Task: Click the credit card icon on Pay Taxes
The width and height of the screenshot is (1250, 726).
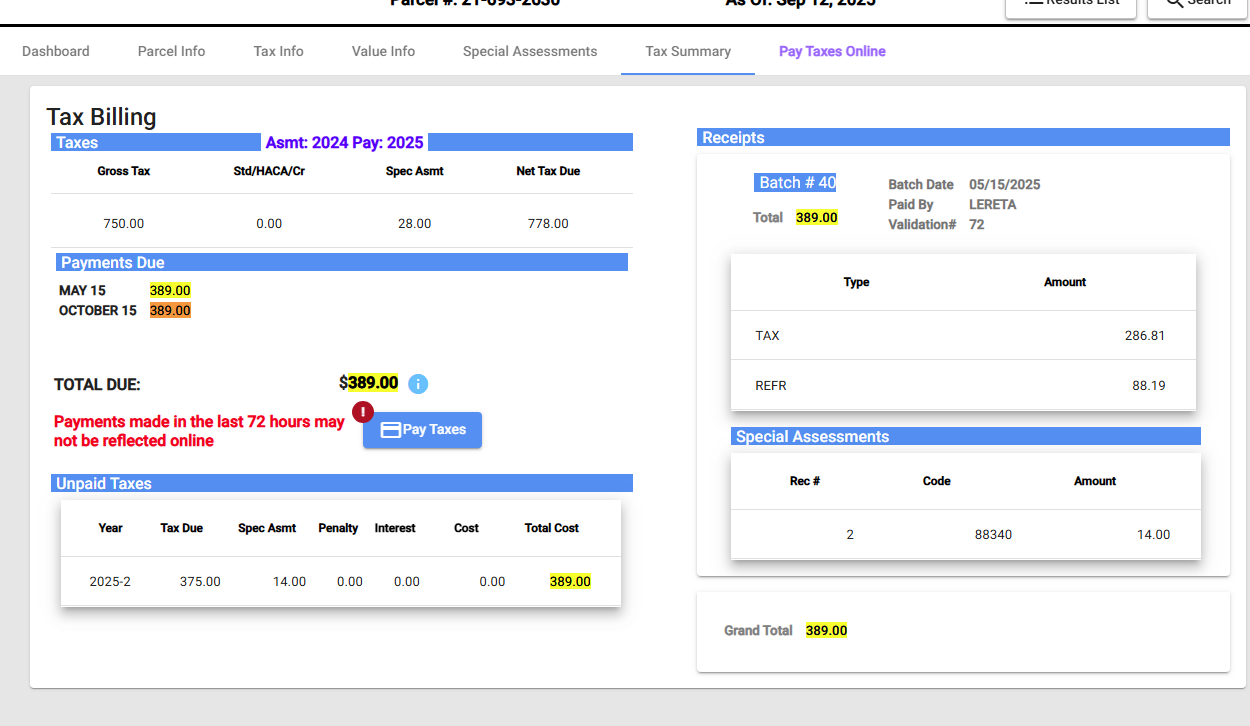Action: (x=391, y=430)
